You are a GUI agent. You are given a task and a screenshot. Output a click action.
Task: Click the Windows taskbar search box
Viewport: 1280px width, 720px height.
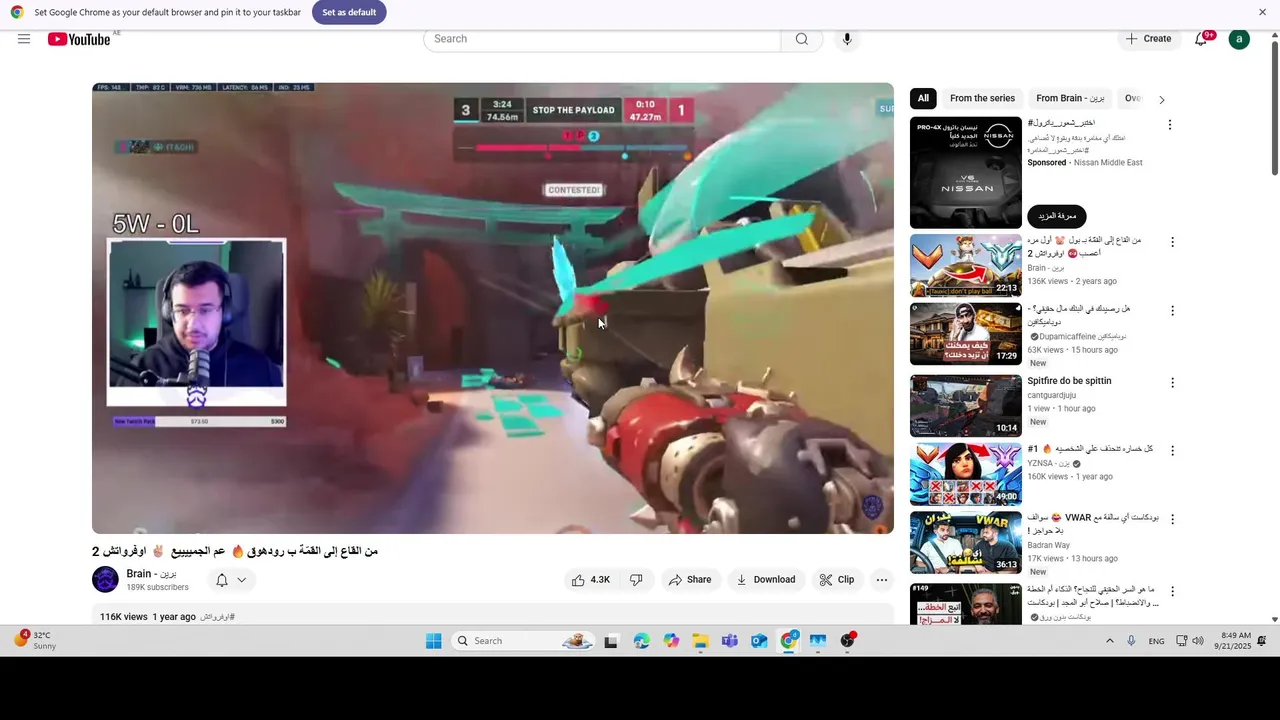coord(522,641)
